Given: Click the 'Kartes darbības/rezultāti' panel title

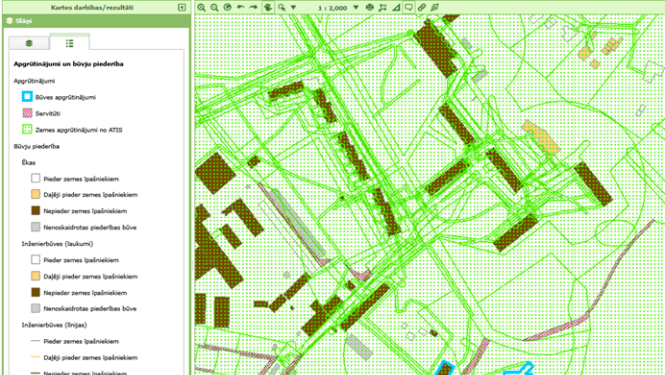Looking at the screenshot, I should [92, 7].
